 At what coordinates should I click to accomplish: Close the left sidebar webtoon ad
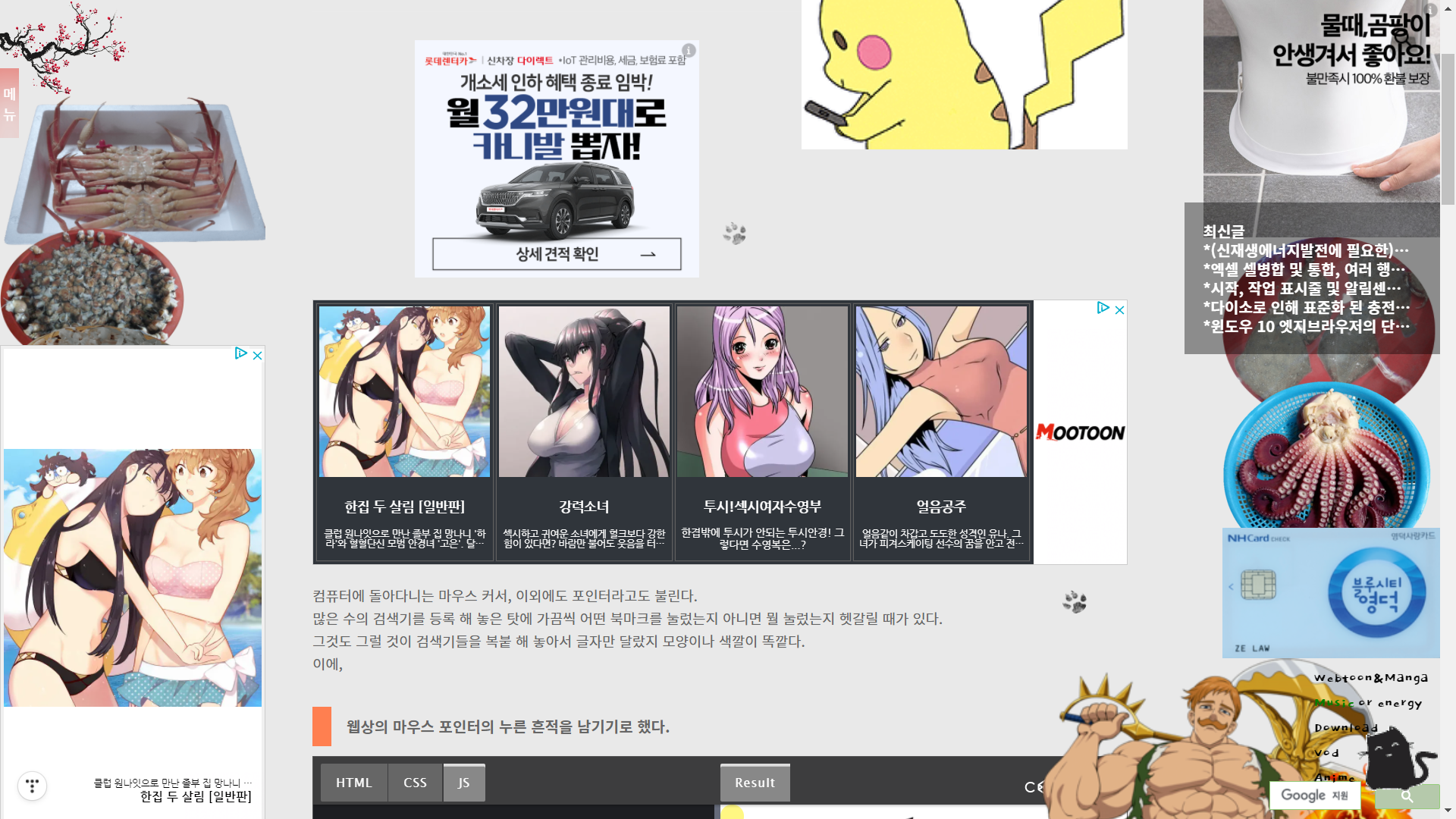[258, 355]
